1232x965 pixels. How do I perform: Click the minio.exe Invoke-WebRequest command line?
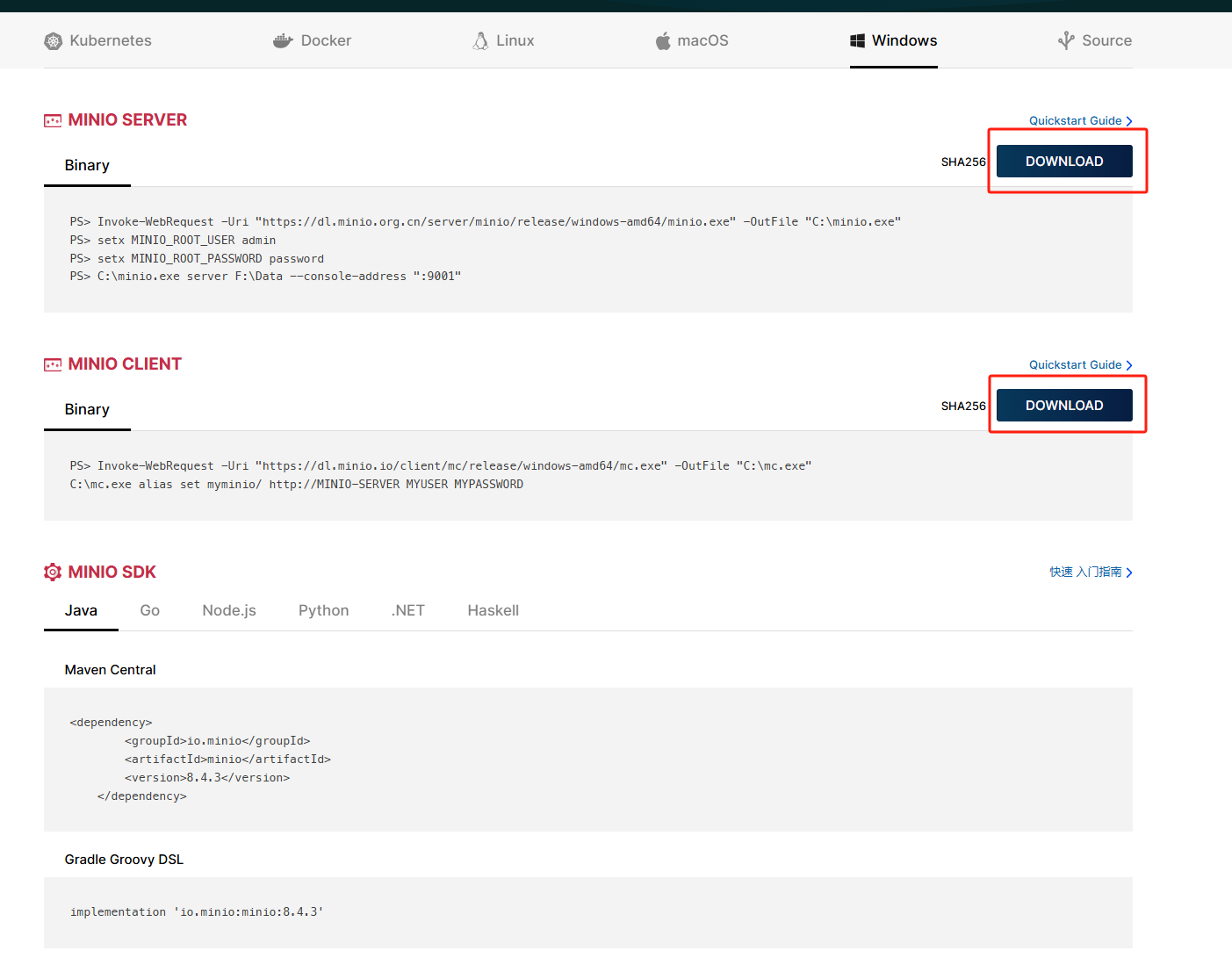click(x=486, y=222)
